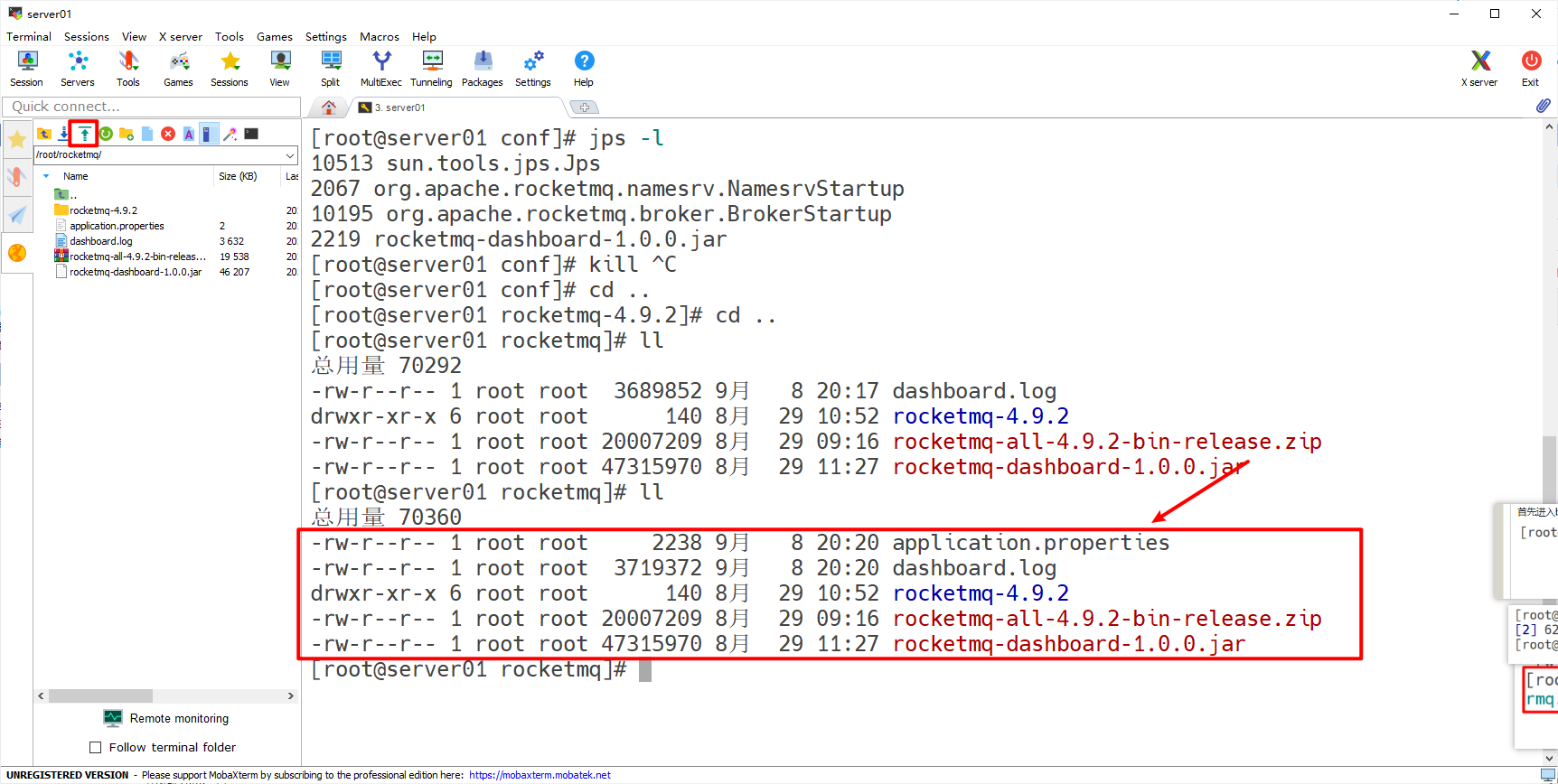Select the rocketmq-4.9.2 folder in file list
The image size is (1558, 784).
[104, 210]
